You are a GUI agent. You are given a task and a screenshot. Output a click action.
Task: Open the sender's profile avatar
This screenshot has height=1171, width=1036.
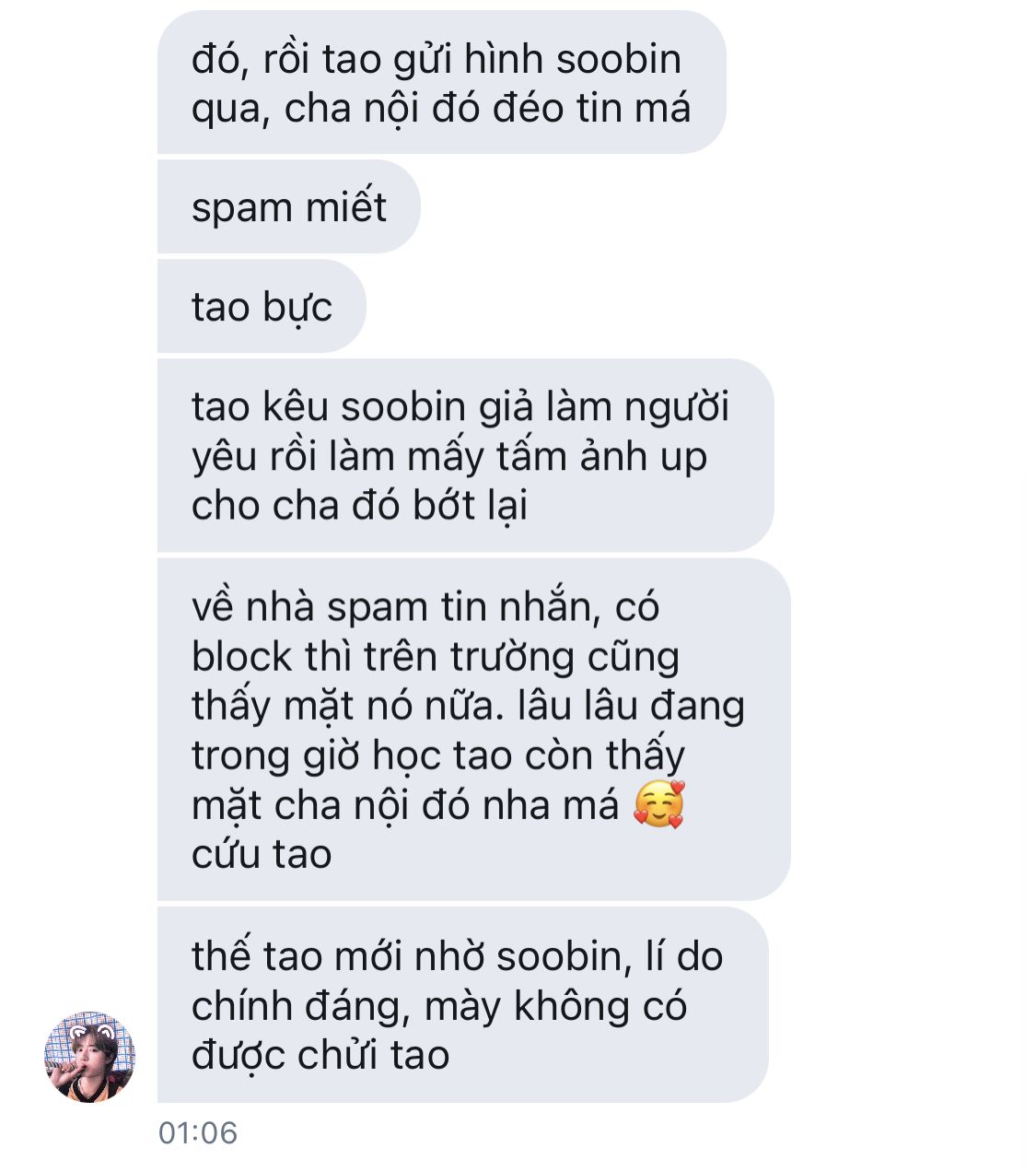(x=90, y=1056)
